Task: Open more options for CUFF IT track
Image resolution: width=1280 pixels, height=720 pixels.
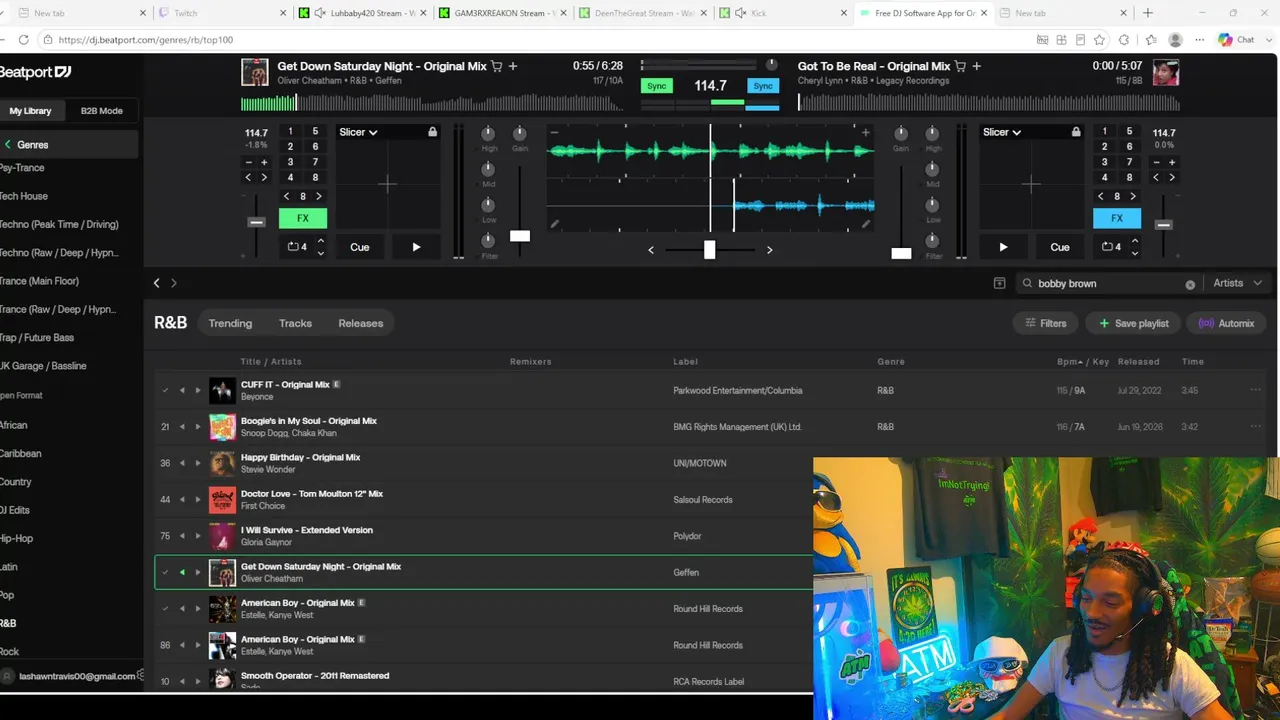Action: [1255, 390]
